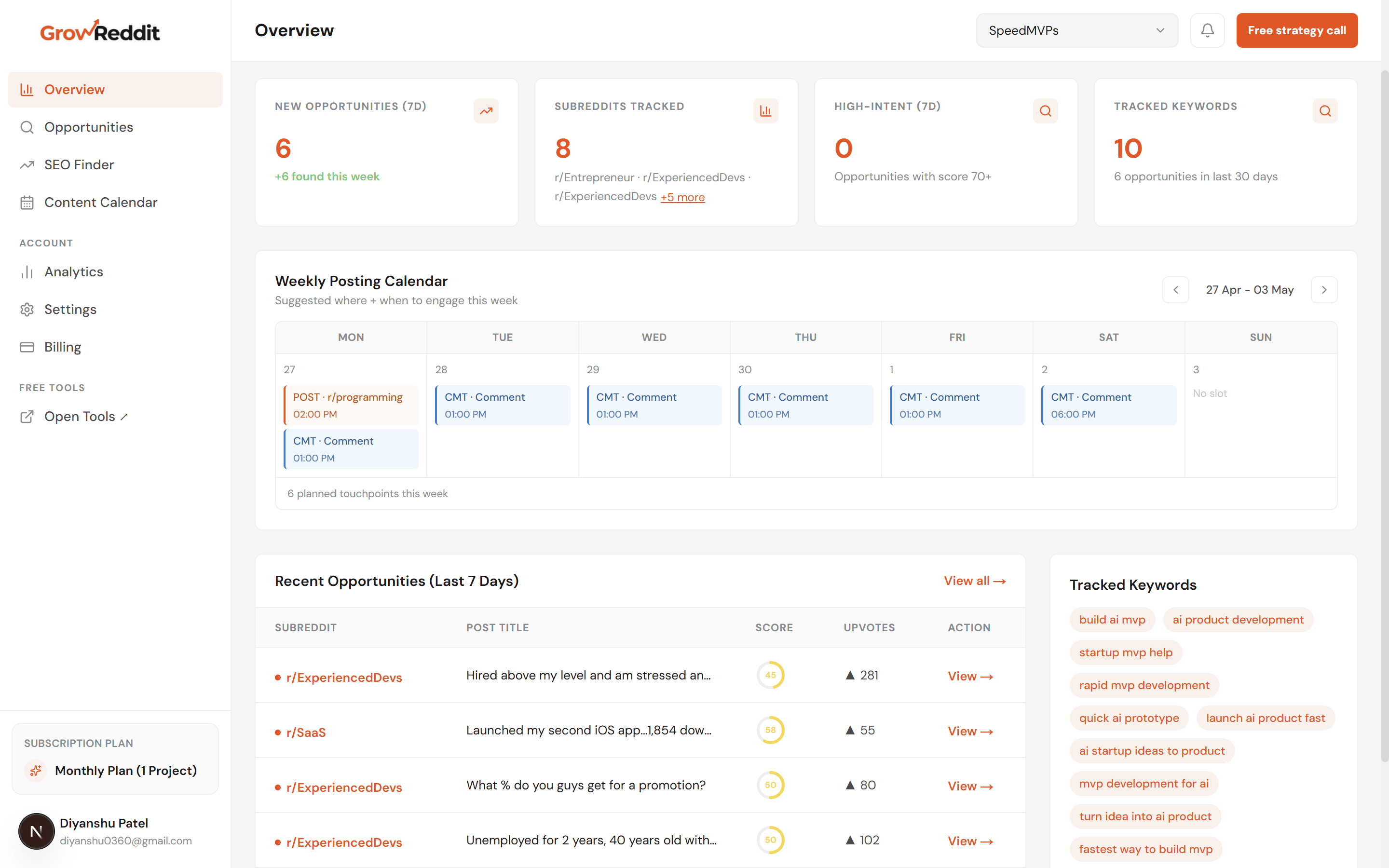
Task: Expand the +5 more subreddits list
Action: pos(682,197)
